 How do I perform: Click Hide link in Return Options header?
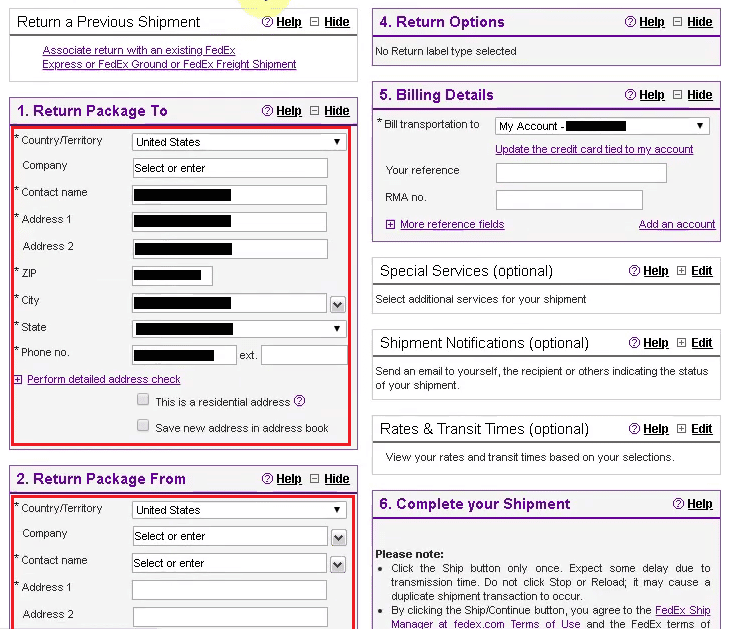[x=700, y=22]
